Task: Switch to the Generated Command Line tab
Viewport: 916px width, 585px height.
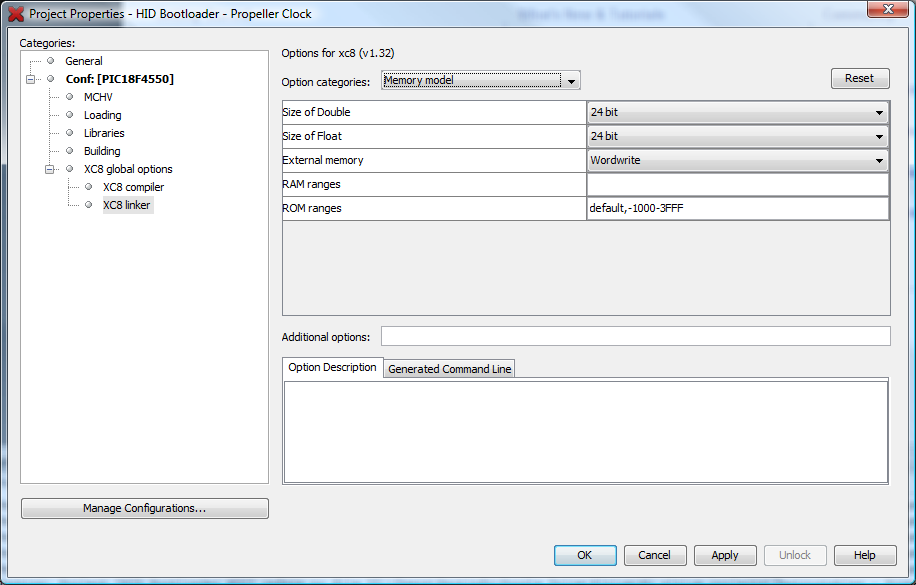Action: [x=449, y=369]
